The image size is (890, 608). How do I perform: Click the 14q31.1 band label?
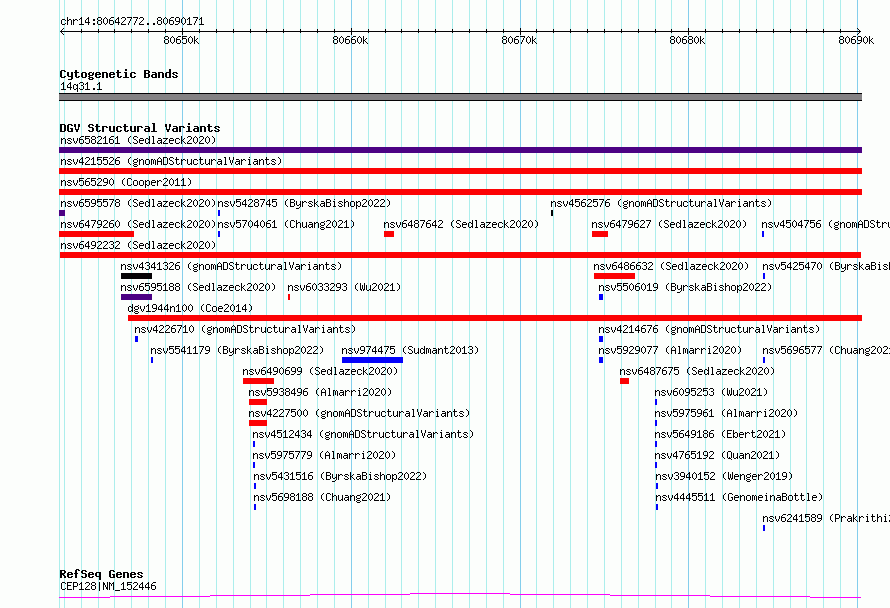point(81,86)
